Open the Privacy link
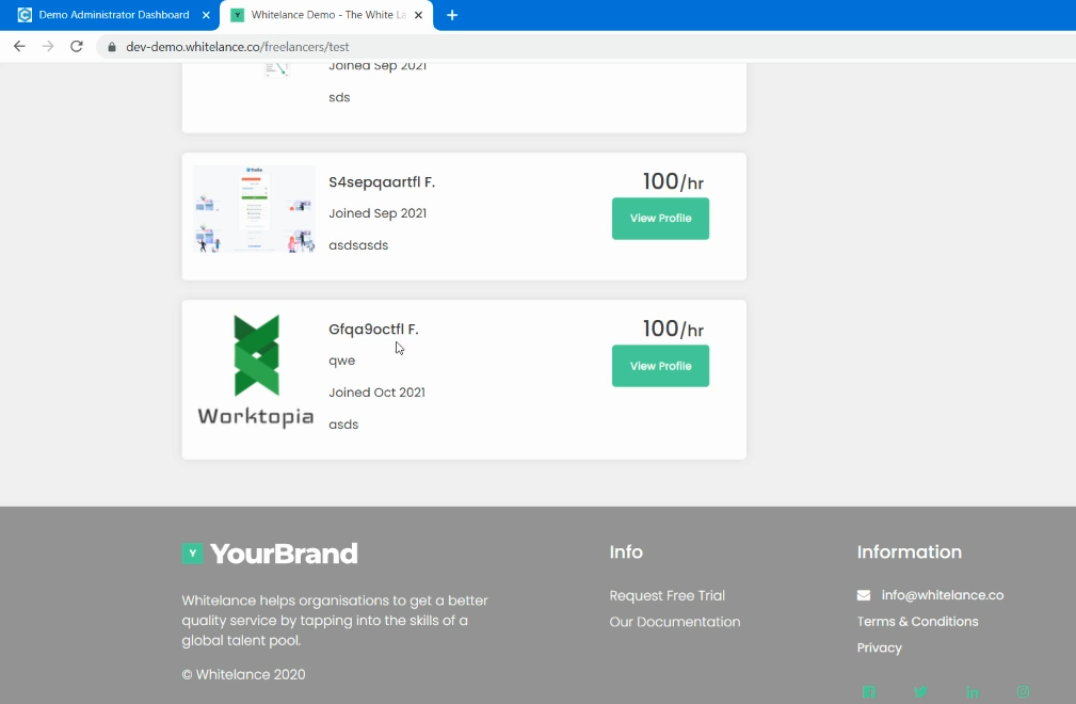1076x704 pixels. click(x=879, y=648)
